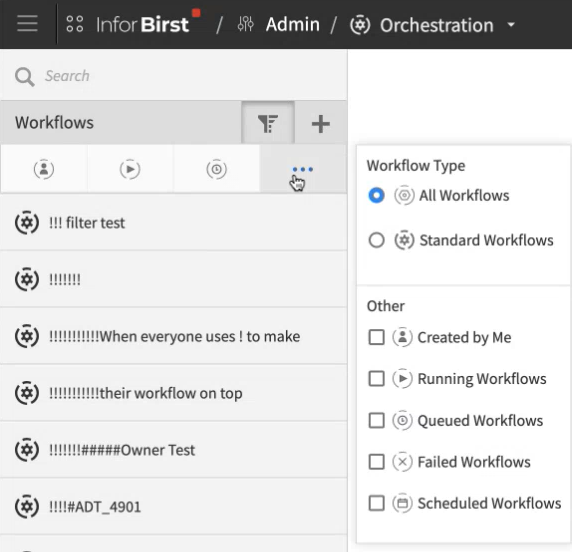
Task: Enable Scheduled Workflows checkbox
Action: click(x=376, y=503)
